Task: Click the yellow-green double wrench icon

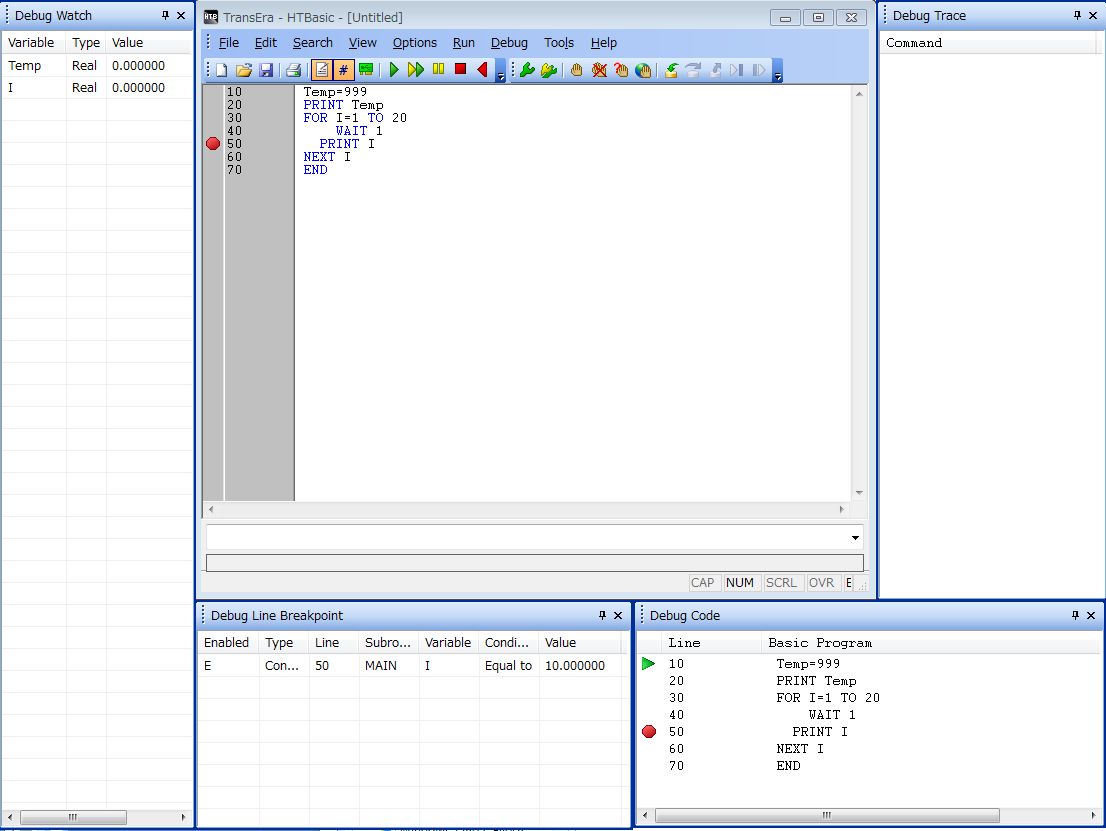Action: 549,70
